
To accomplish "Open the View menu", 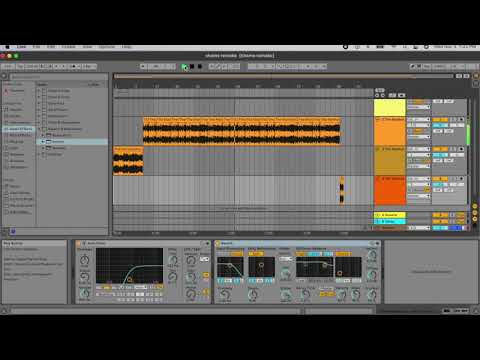I will point(87,47).
